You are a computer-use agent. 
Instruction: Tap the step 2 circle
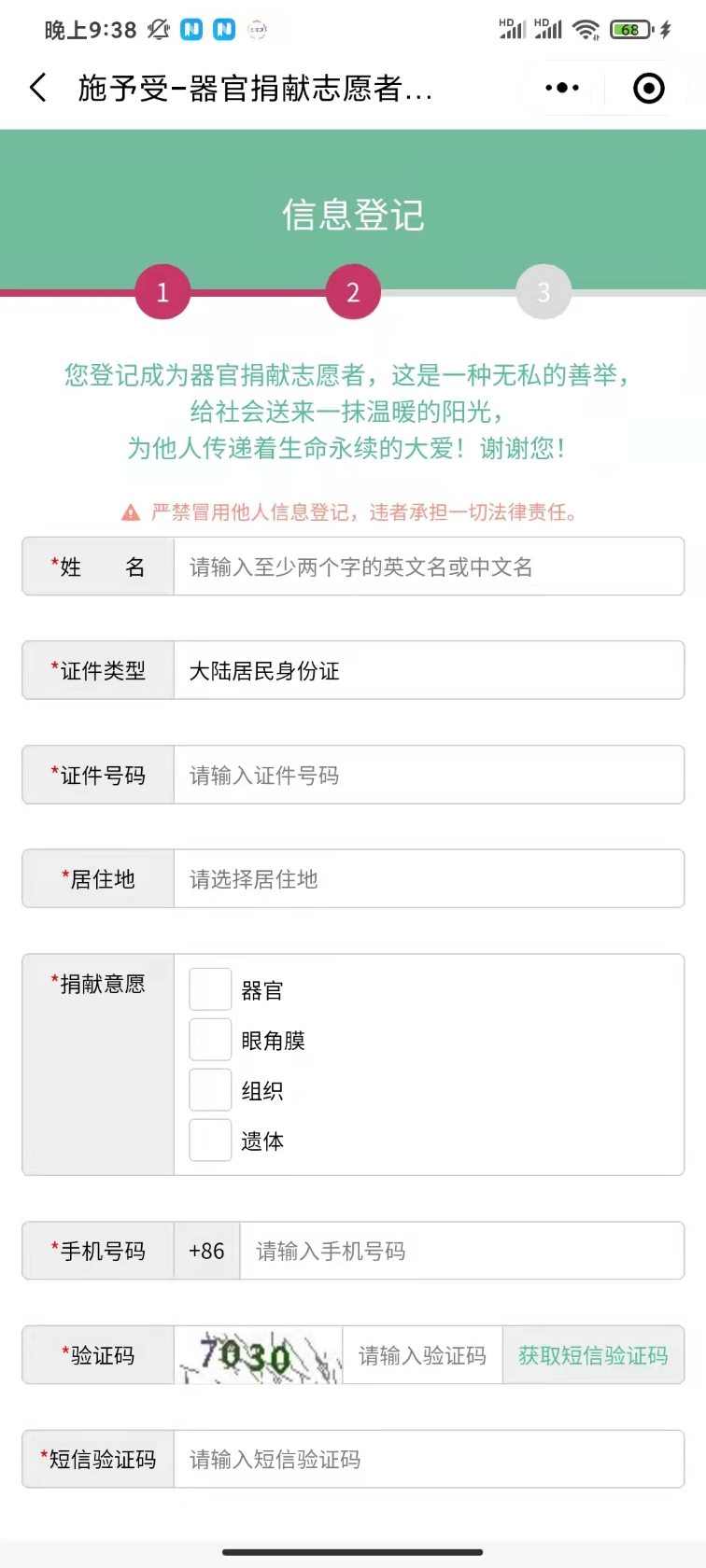tap(353, 292)
